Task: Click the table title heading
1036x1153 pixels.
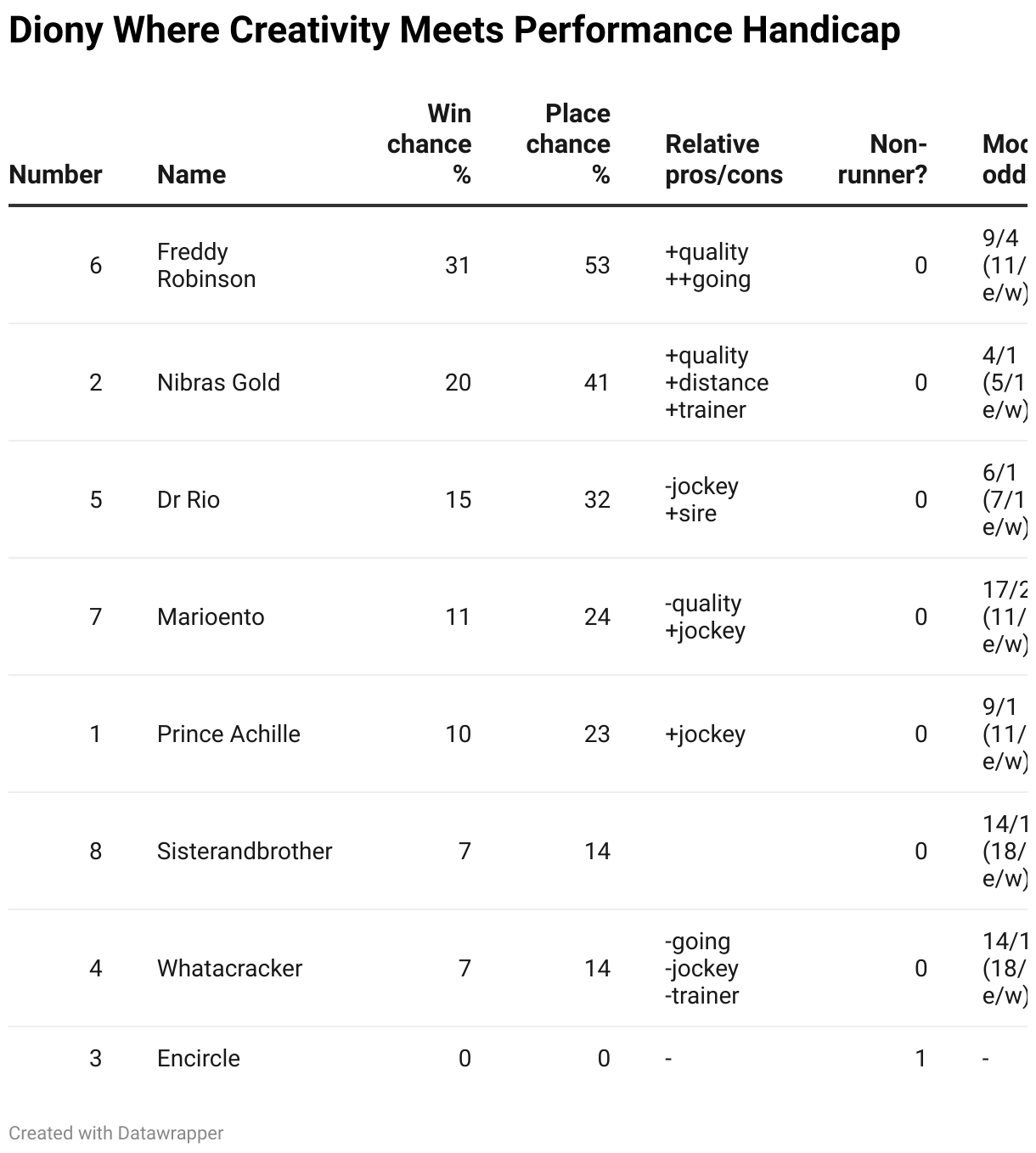Action: coord(454,31)
